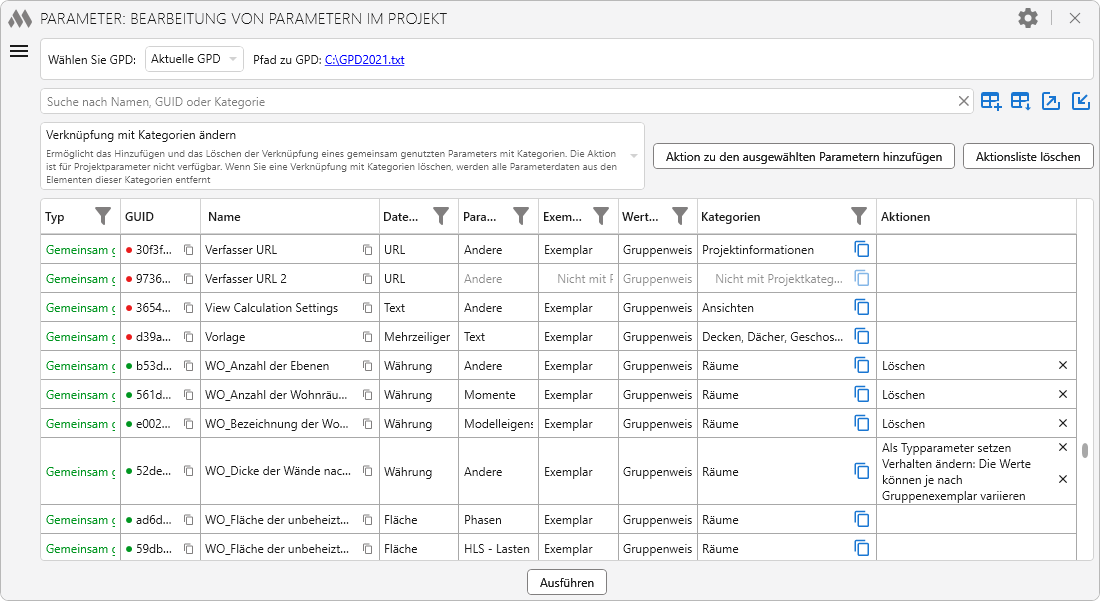The image size is (1100, 601).
Task: Click the import arrow icon (pointing down-left)
Action: tap(1081, 101)
